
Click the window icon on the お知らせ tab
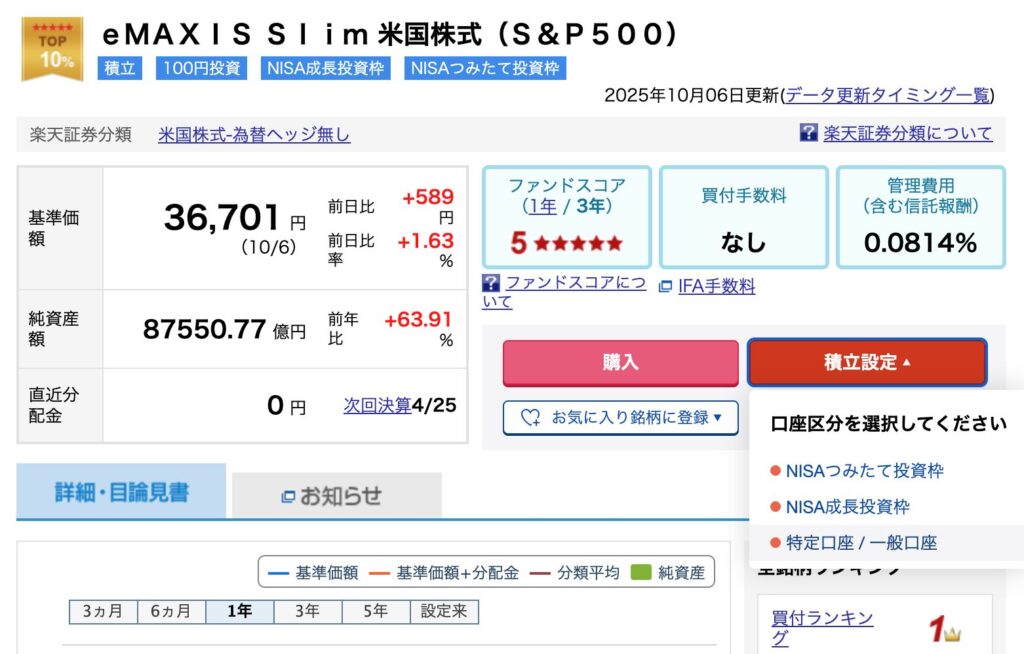click(289, 496)
